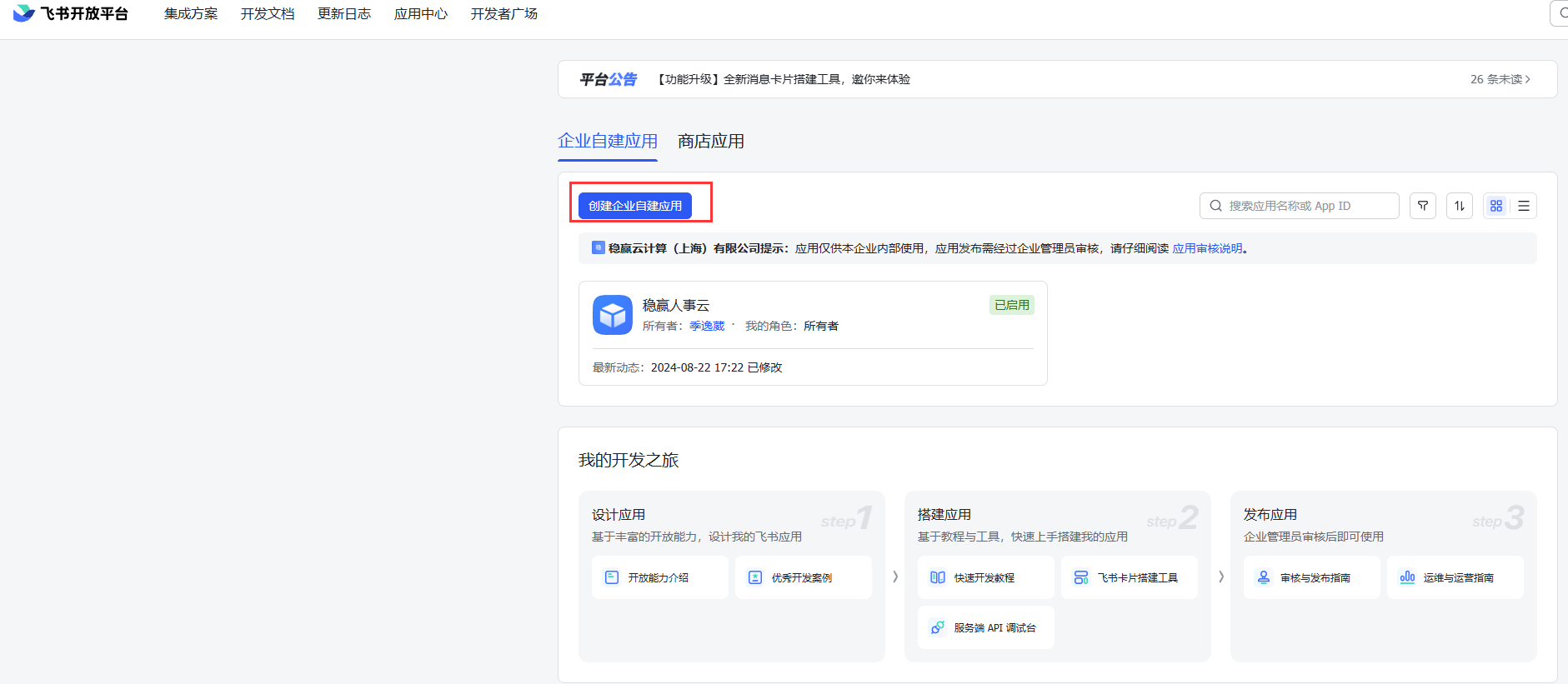Click the 服务端 API 调试台 icon

point(938,627)
